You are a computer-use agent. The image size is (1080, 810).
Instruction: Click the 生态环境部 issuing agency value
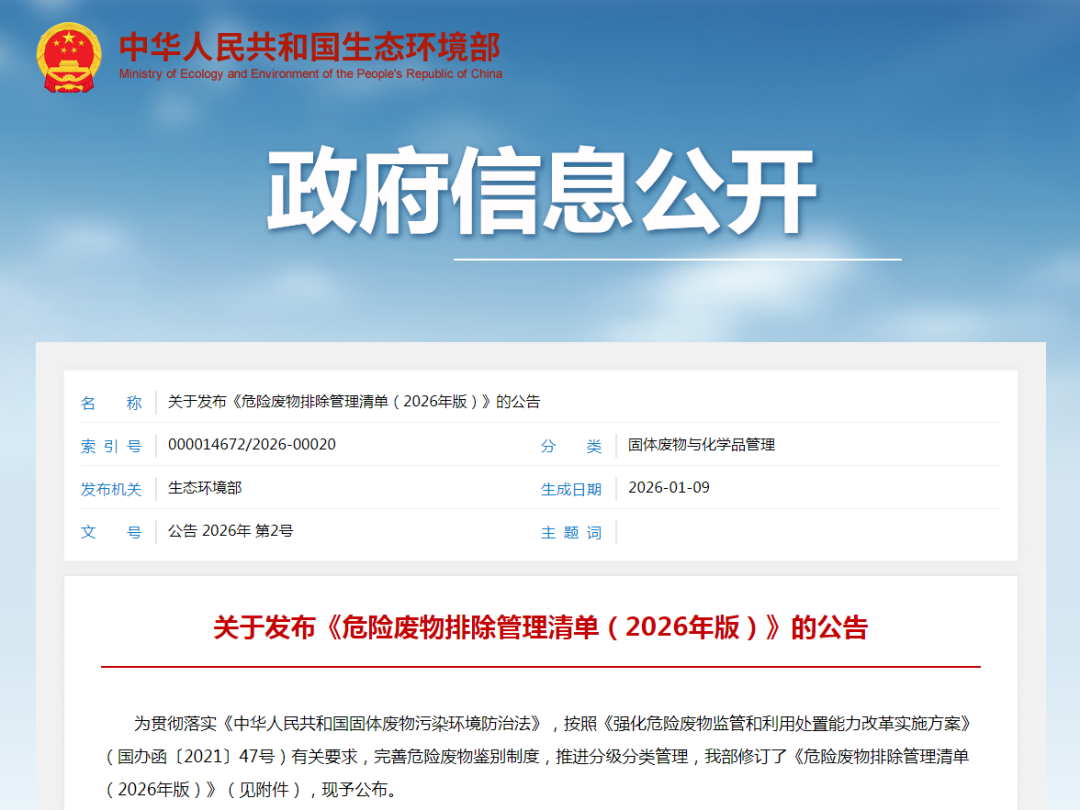pos(205,488)
